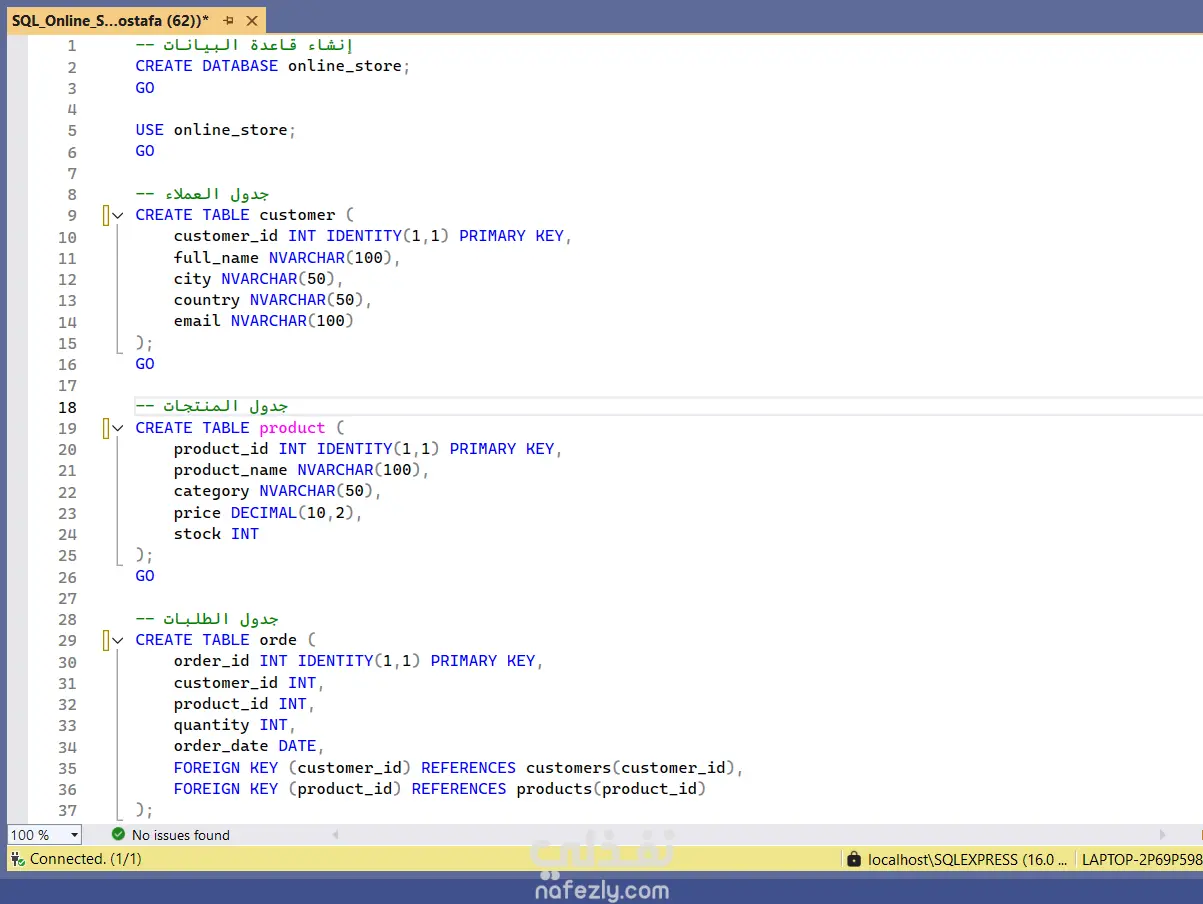Collapse the CREATE TABLE product block
This screenshot has width=1203, height=904.
tap(118, 428)
